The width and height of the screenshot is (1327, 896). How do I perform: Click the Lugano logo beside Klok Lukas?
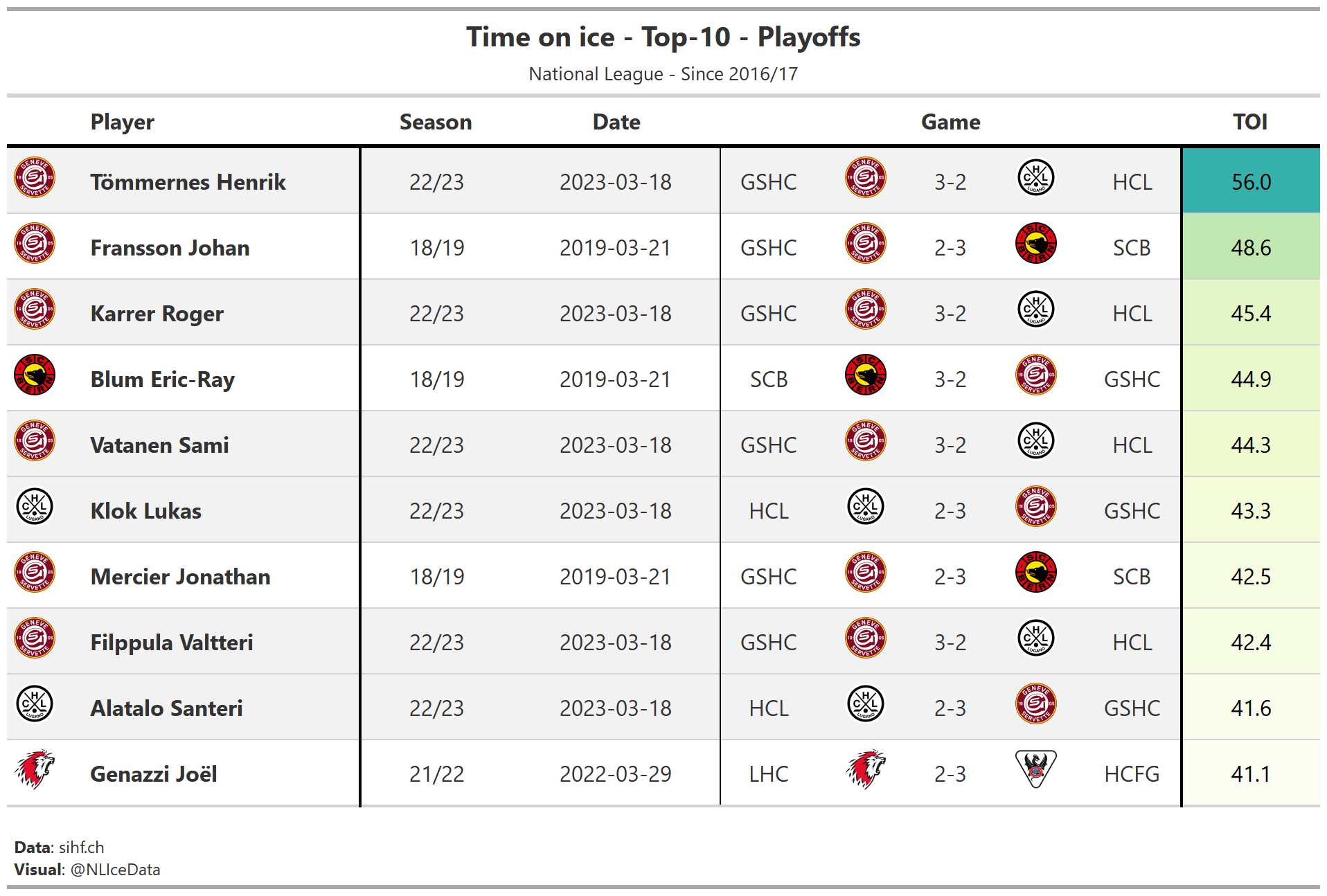[x=35, y=507]
